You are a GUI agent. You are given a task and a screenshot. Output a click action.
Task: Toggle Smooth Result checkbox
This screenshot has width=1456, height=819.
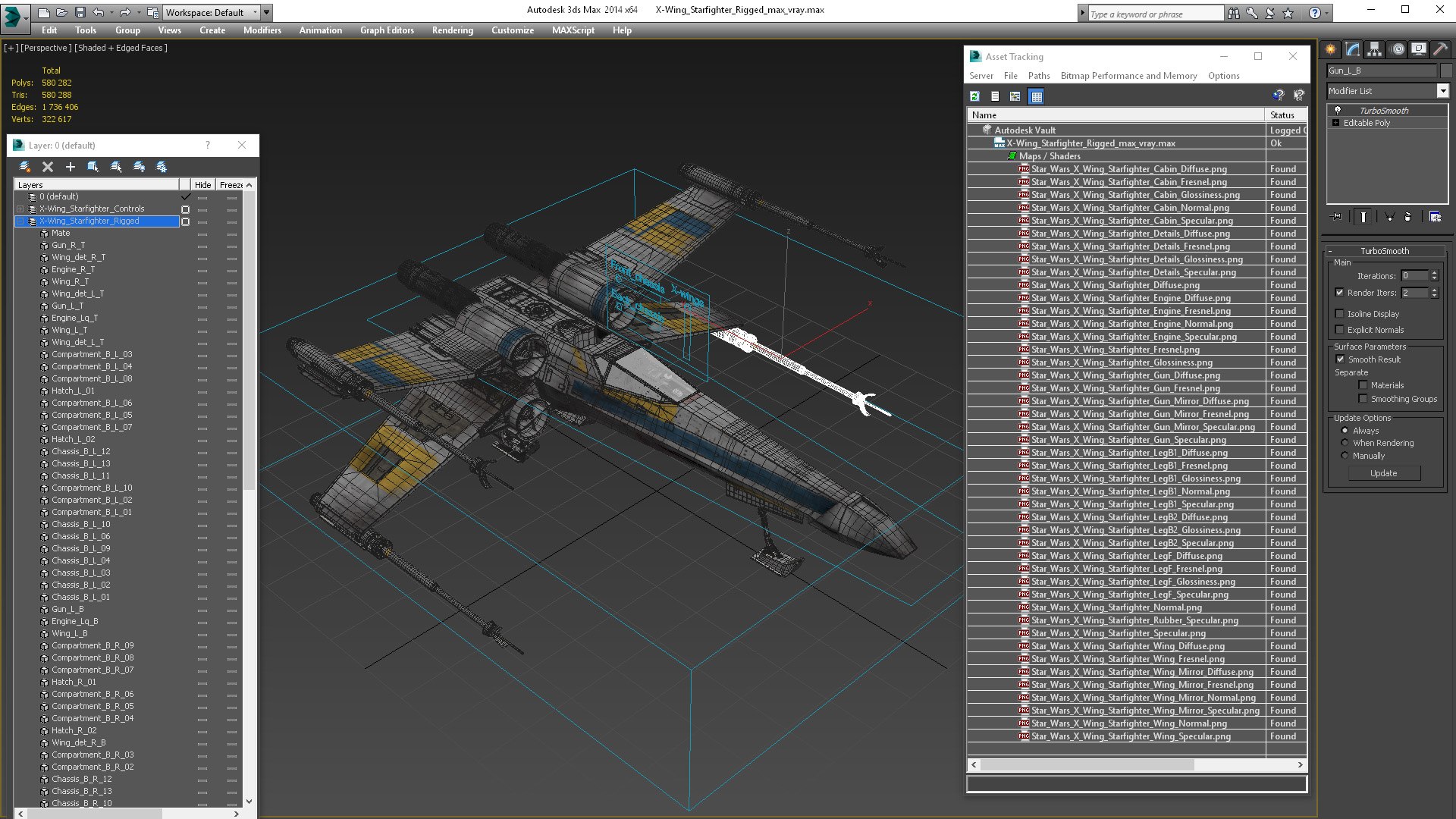1341,359
